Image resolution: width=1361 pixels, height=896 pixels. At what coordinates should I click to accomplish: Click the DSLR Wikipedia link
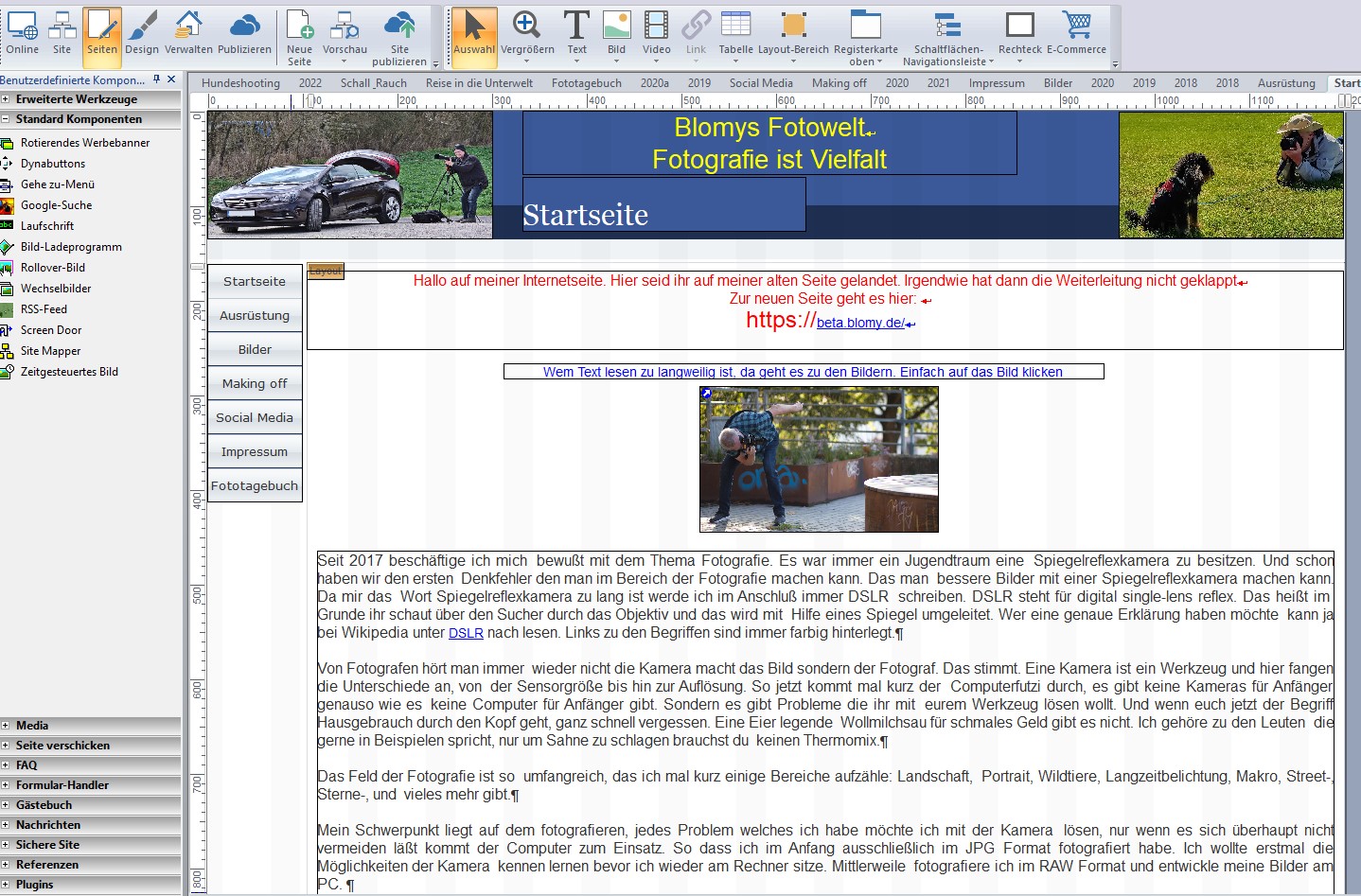coord(466,633)
